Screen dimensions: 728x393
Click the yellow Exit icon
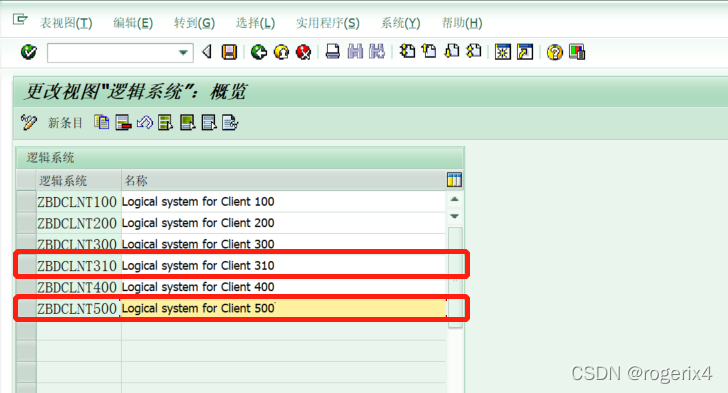[x=281, y=52]
